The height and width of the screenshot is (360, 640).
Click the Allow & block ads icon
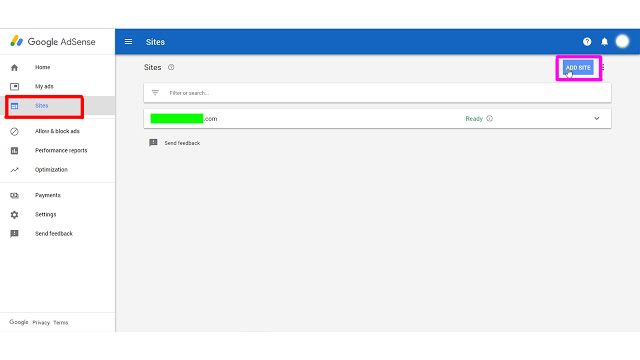click(x=14, y=131)
